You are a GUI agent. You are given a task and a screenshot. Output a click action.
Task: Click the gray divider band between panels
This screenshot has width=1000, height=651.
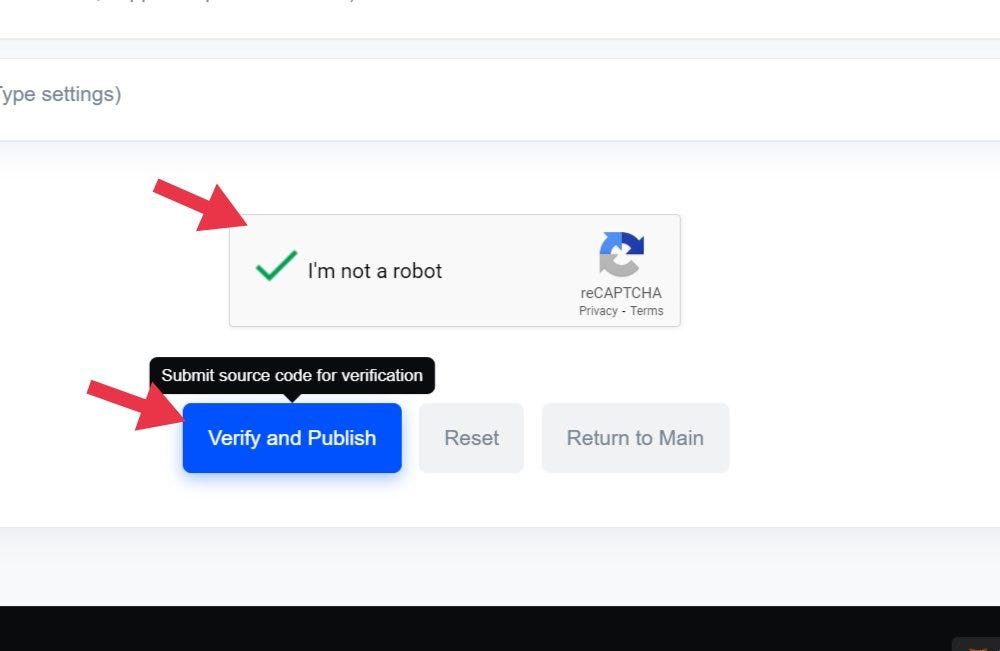point(500,49)
